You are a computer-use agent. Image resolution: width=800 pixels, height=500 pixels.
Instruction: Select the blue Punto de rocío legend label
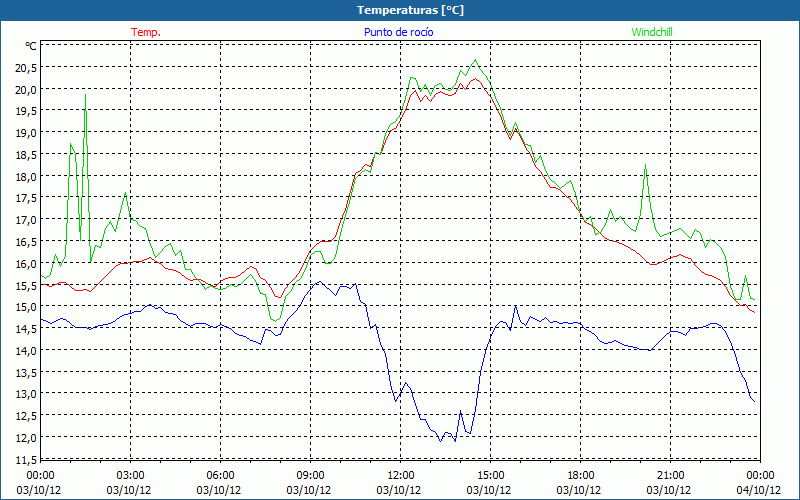pyautogui.click(x=398, y=32)
